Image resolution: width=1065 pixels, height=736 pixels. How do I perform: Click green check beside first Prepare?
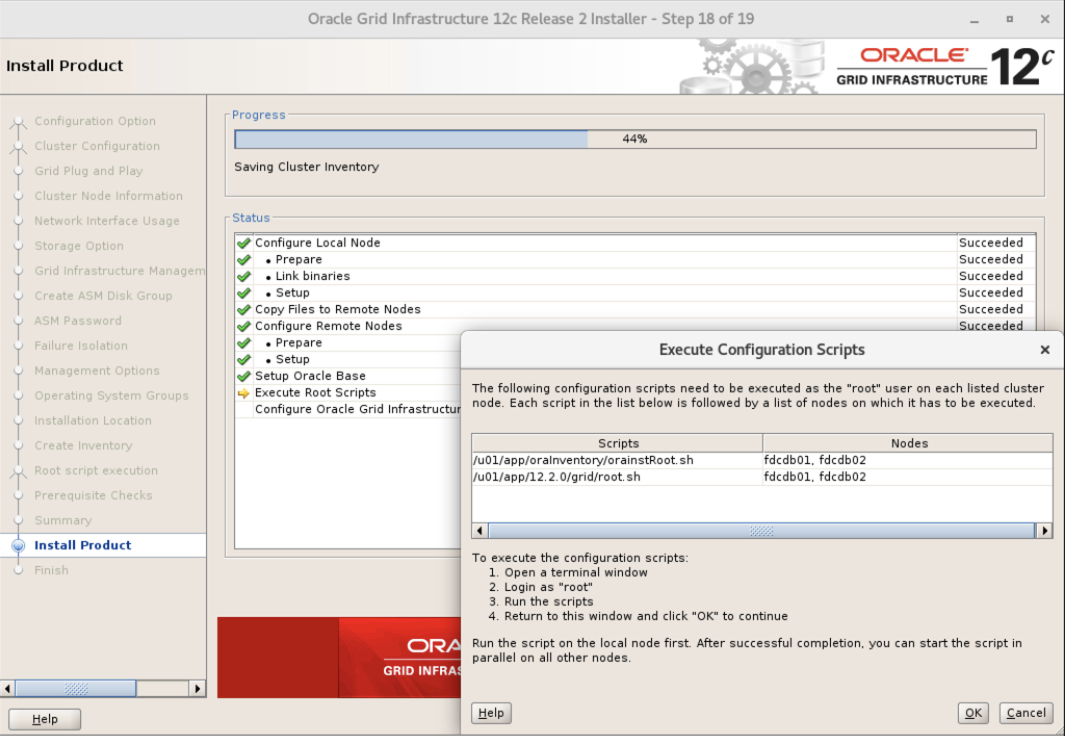(x=244, y=259)
